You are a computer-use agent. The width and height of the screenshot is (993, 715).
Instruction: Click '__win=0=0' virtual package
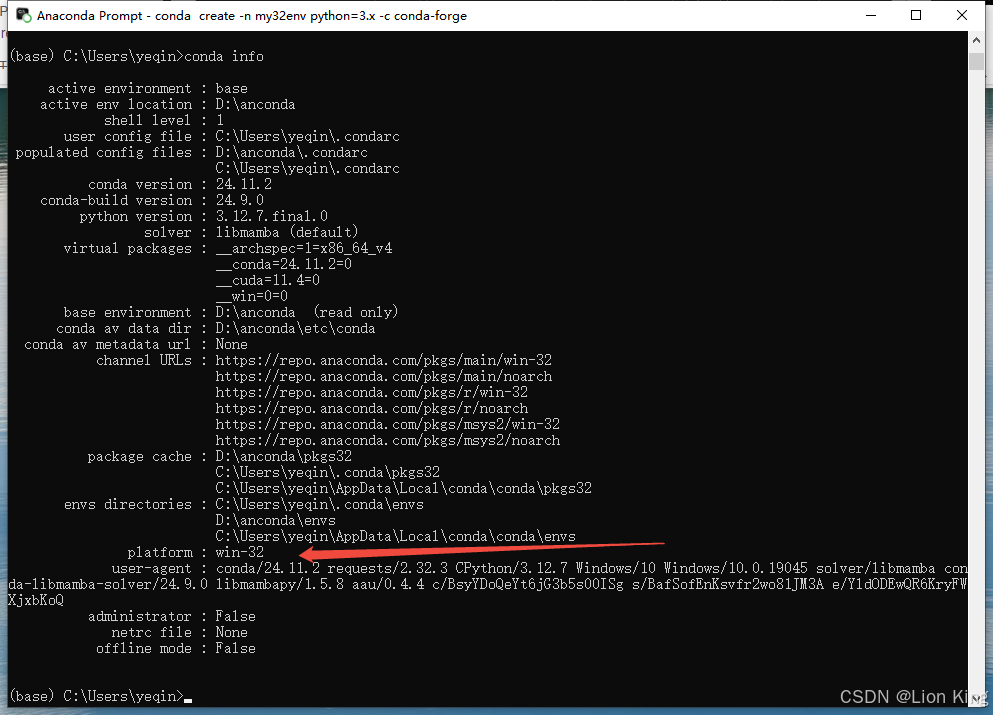pyautogui.click(x=251, y=296)
